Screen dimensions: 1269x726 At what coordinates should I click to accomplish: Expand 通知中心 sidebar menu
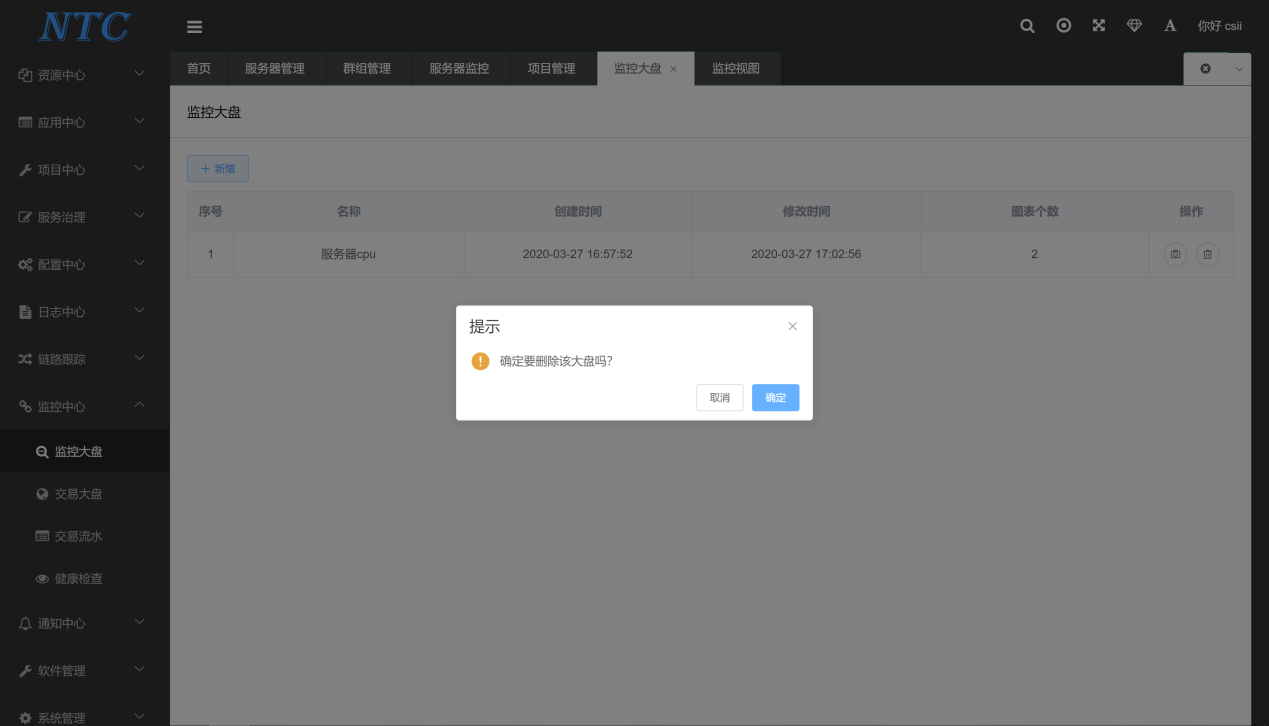pyautogui.click(x=84, y=623)
